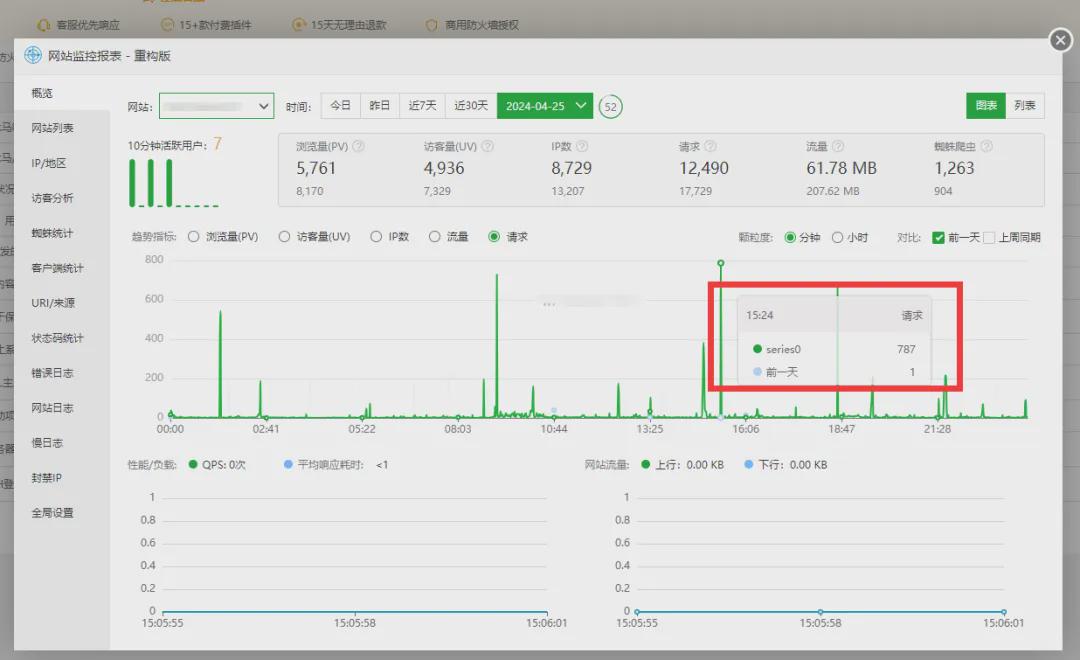Screen dimensions: 1080x660
Task: Click the help icon next to 流量 stat
Action: [x=838, y=146]
